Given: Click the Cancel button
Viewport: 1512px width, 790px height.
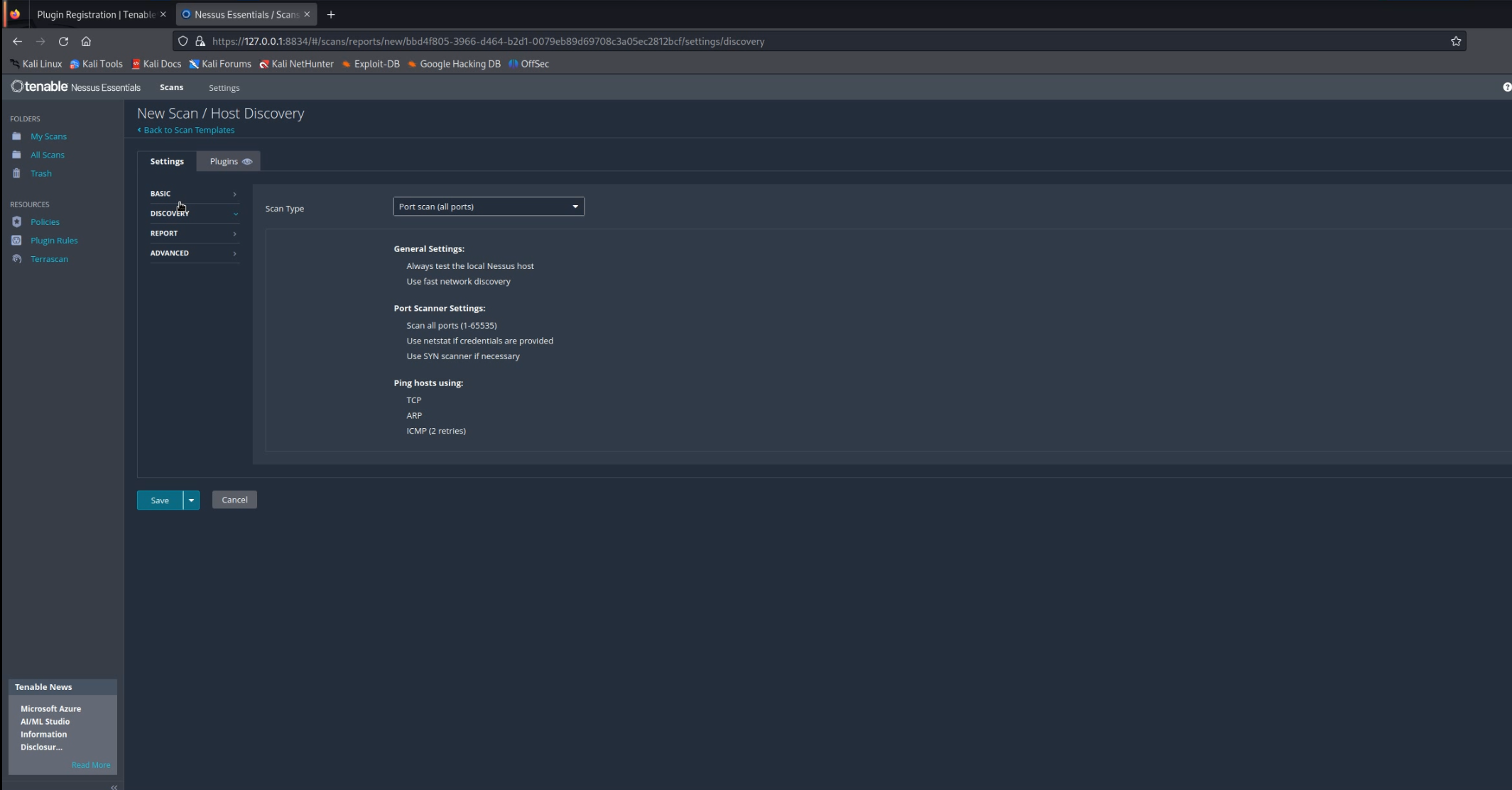Looking at the screenshot, I should (x=234, y=500).
